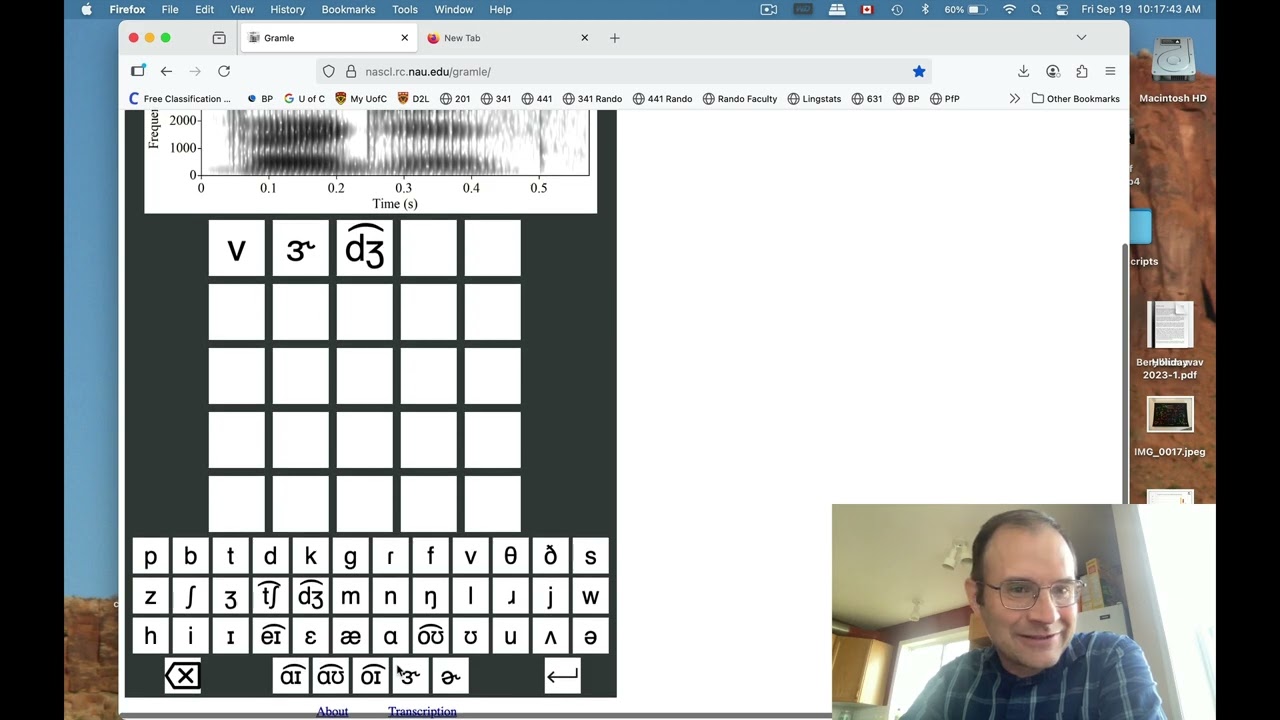Tap the æ key on IPA keyboard
This screenshot has height=720, width=1280.
tap(350, 636)
